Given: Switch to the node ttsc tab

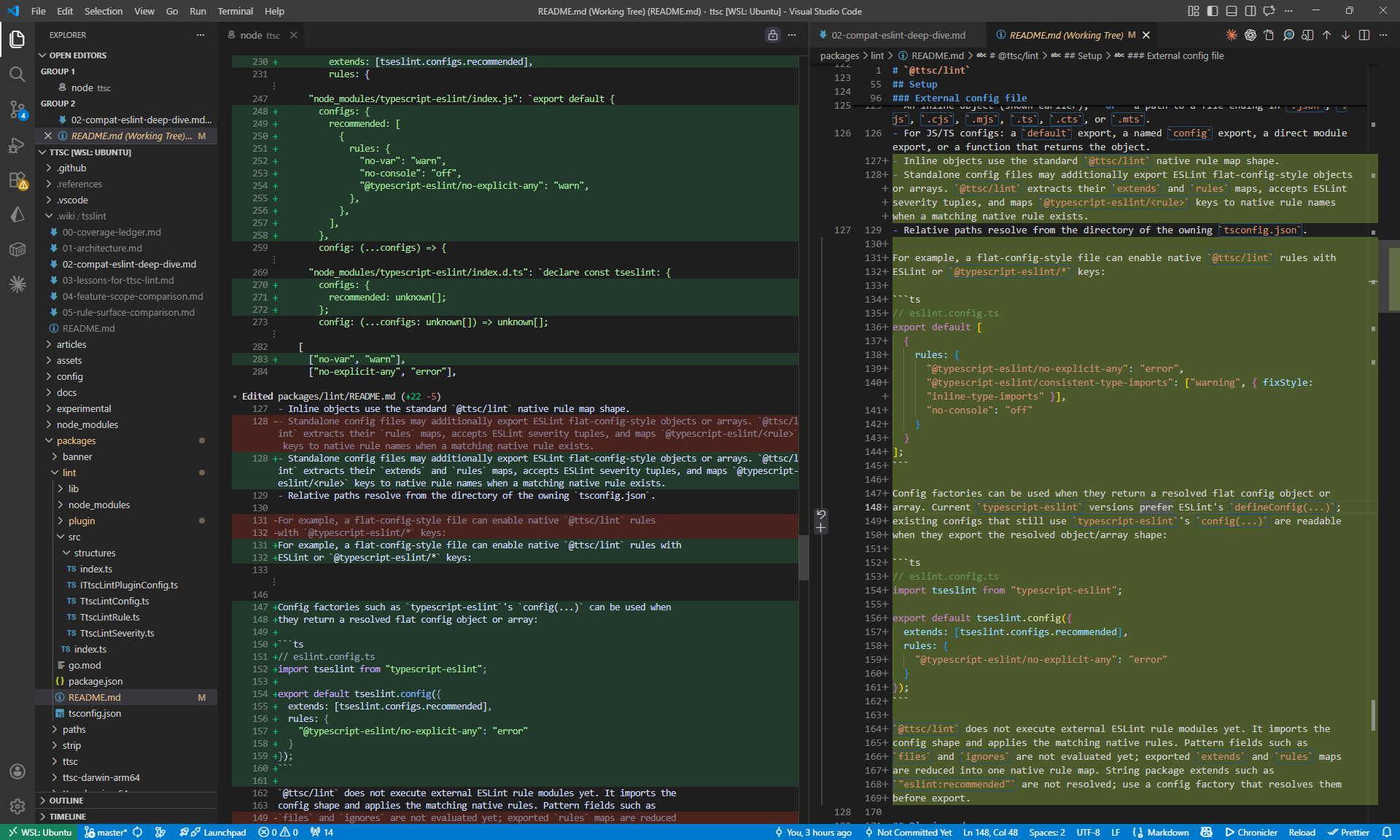Looking at the screenshot, I should pyautogui.click(x=260, y=35).
